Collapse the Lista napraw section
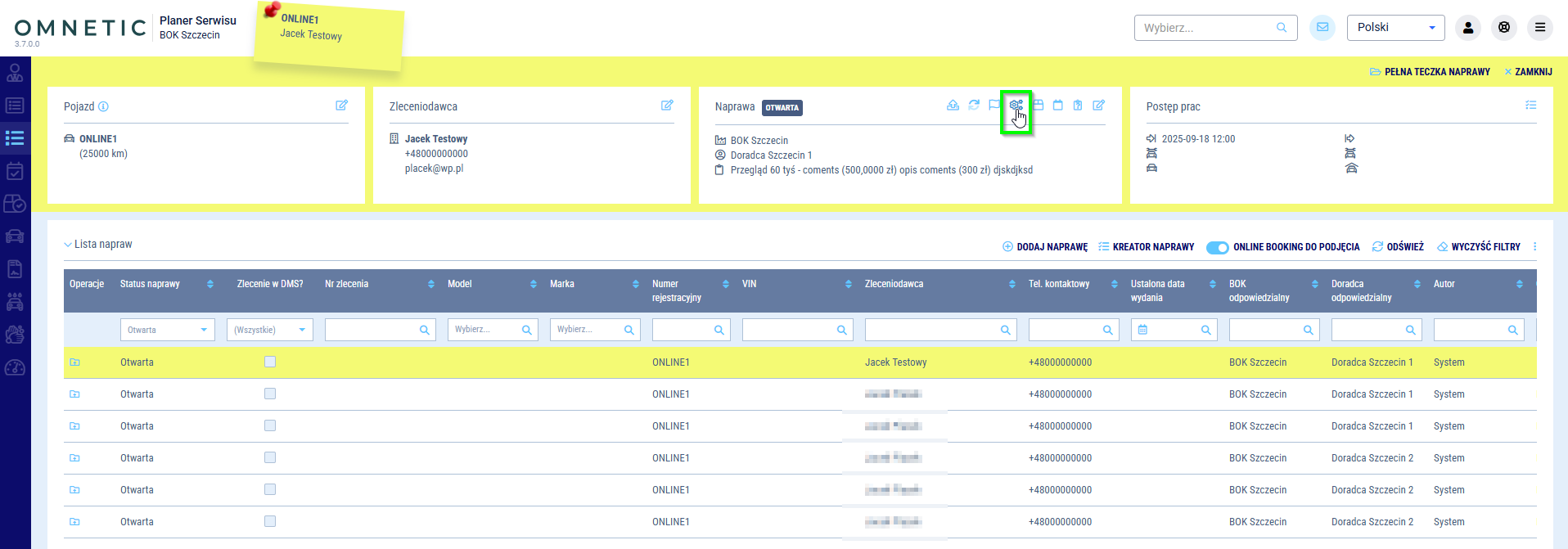1568x549 pixels. tap(68, 245)
